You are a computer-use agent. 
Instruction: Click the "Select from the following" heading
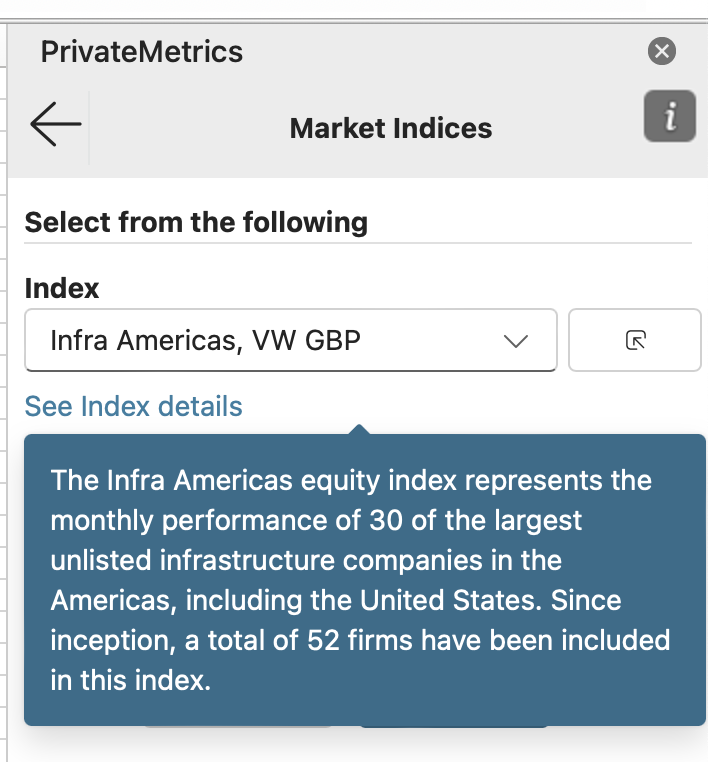pyautogui.click(x=196, y=222)
